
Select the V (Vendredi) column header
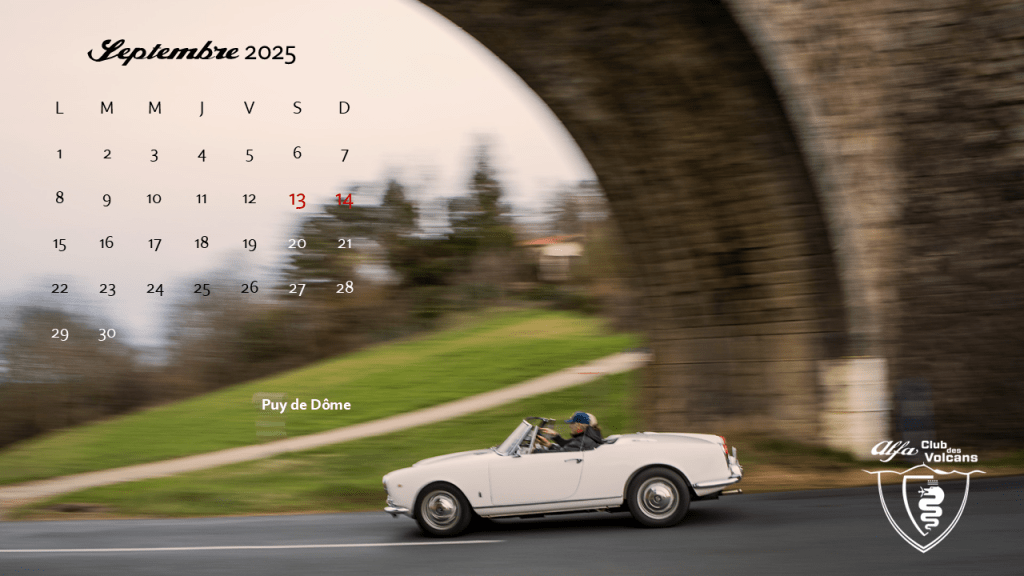click(249, 108)
